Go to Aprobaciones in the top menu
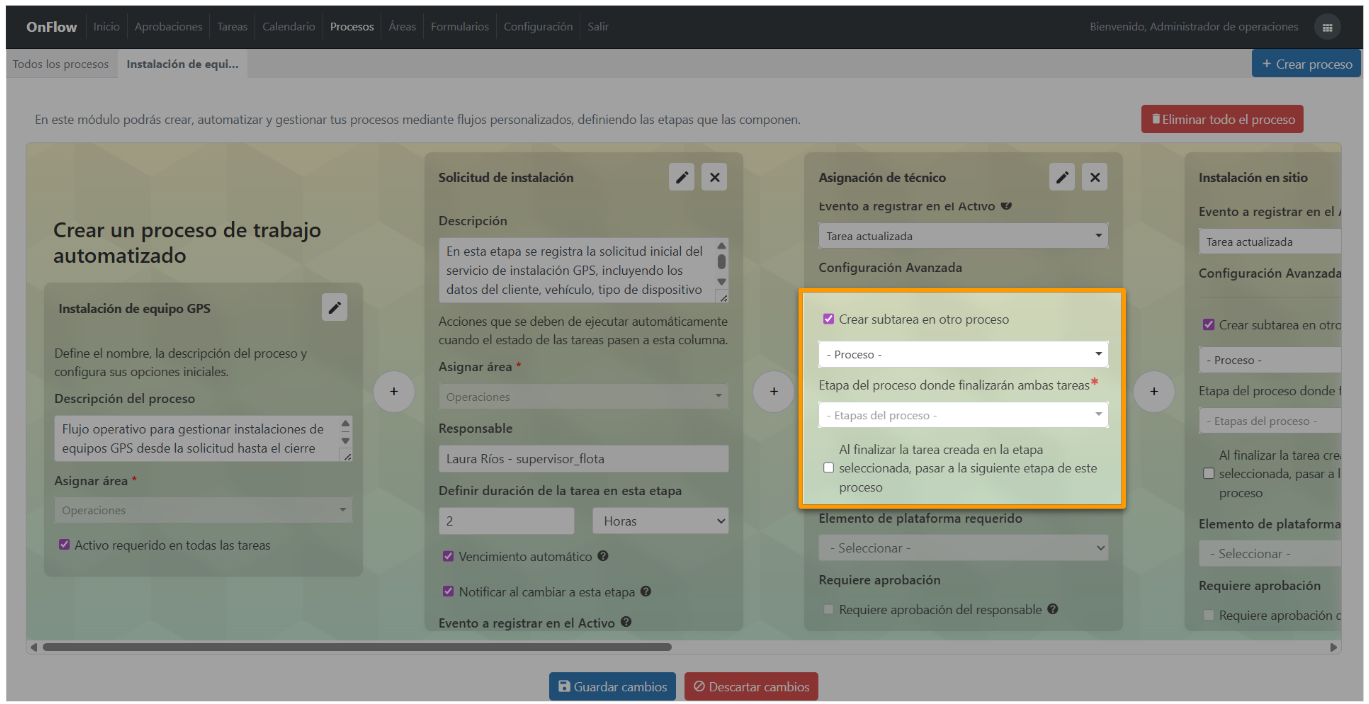The height and width of the screenshot is (704, 1369). point(168,27)
